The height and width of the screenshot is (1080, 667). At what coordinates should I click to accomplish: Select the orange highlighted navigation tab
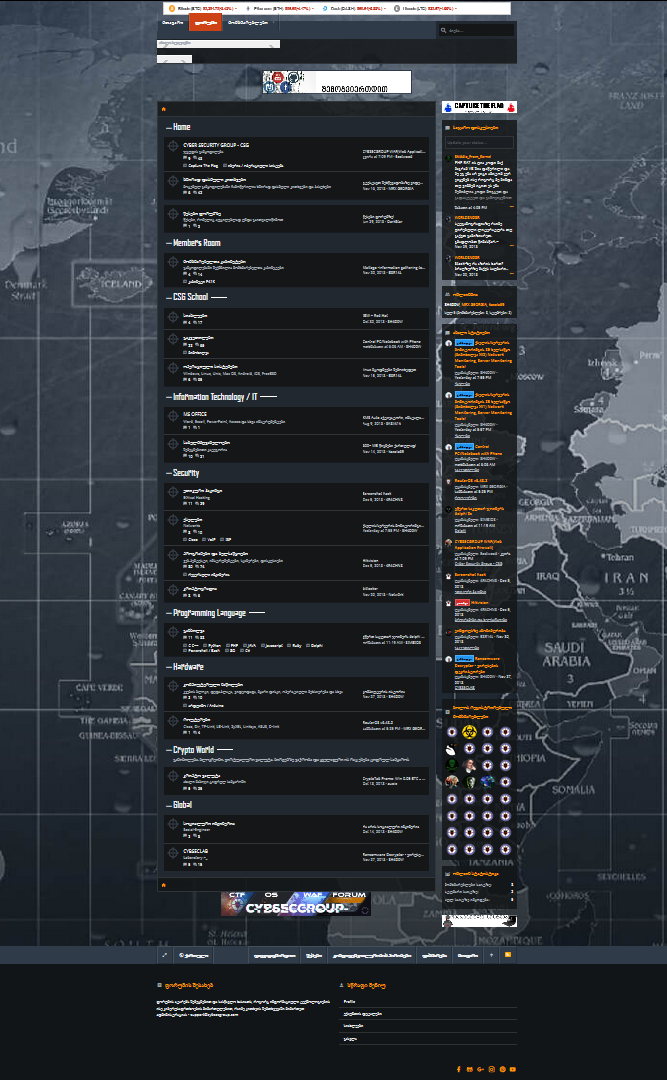coord(205,22)
